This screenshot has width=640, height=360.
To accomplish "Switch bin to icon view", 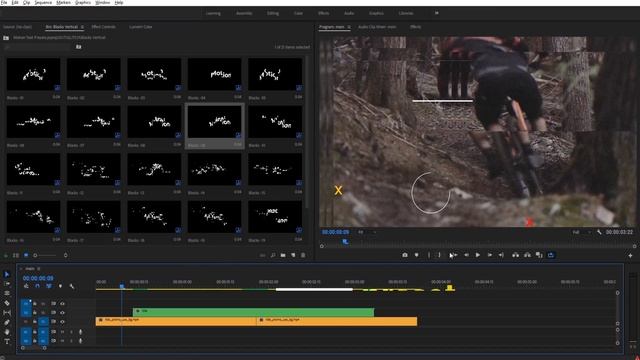I will coord(26,256).
